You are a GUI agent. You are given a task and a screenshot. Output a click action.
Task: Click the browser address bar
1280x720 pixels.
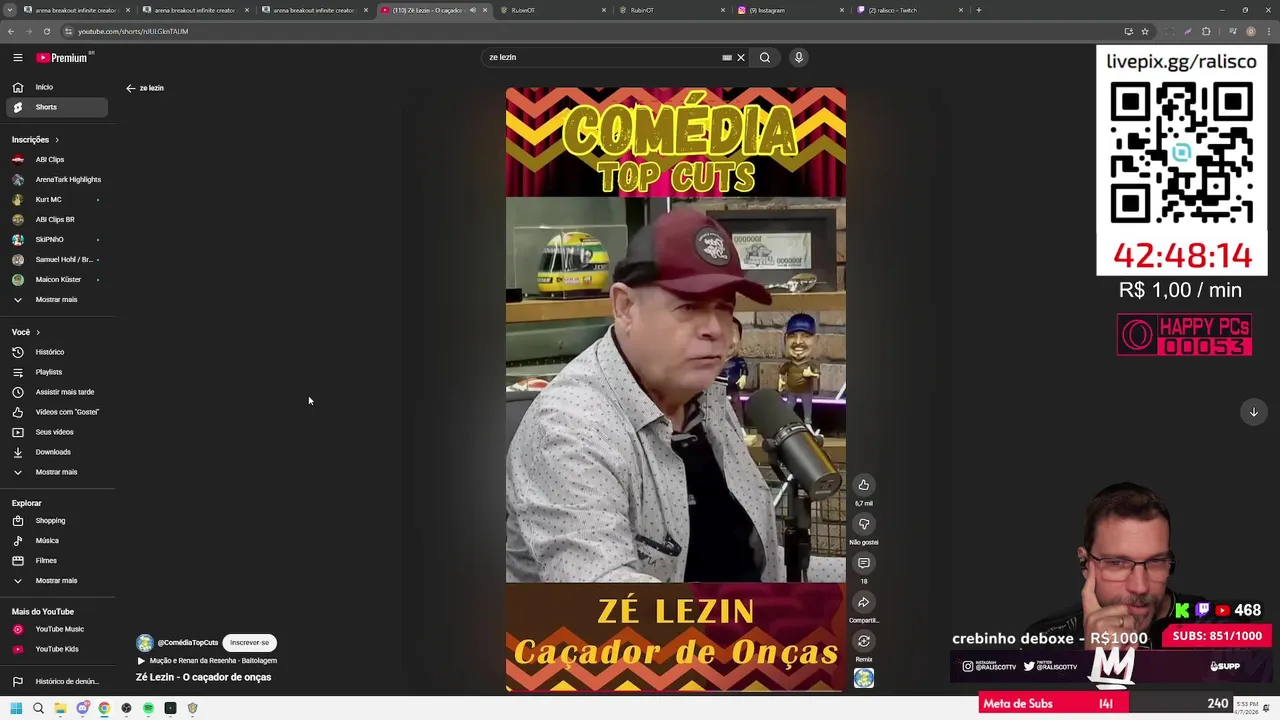(590, 31)
